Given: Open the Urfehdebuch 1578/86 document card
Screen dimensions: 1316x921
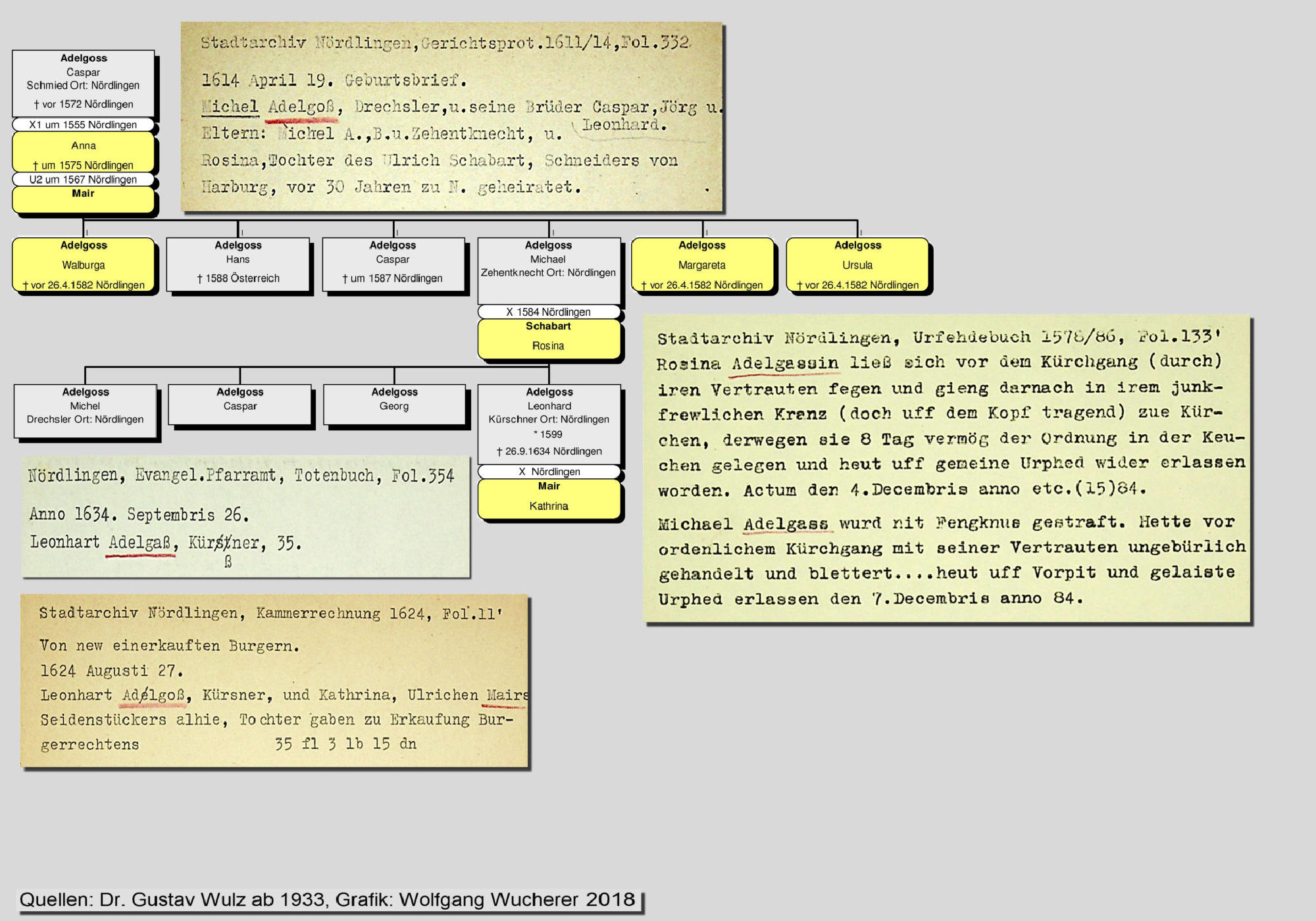Looking at the screenshot, I should click(948, 470).
